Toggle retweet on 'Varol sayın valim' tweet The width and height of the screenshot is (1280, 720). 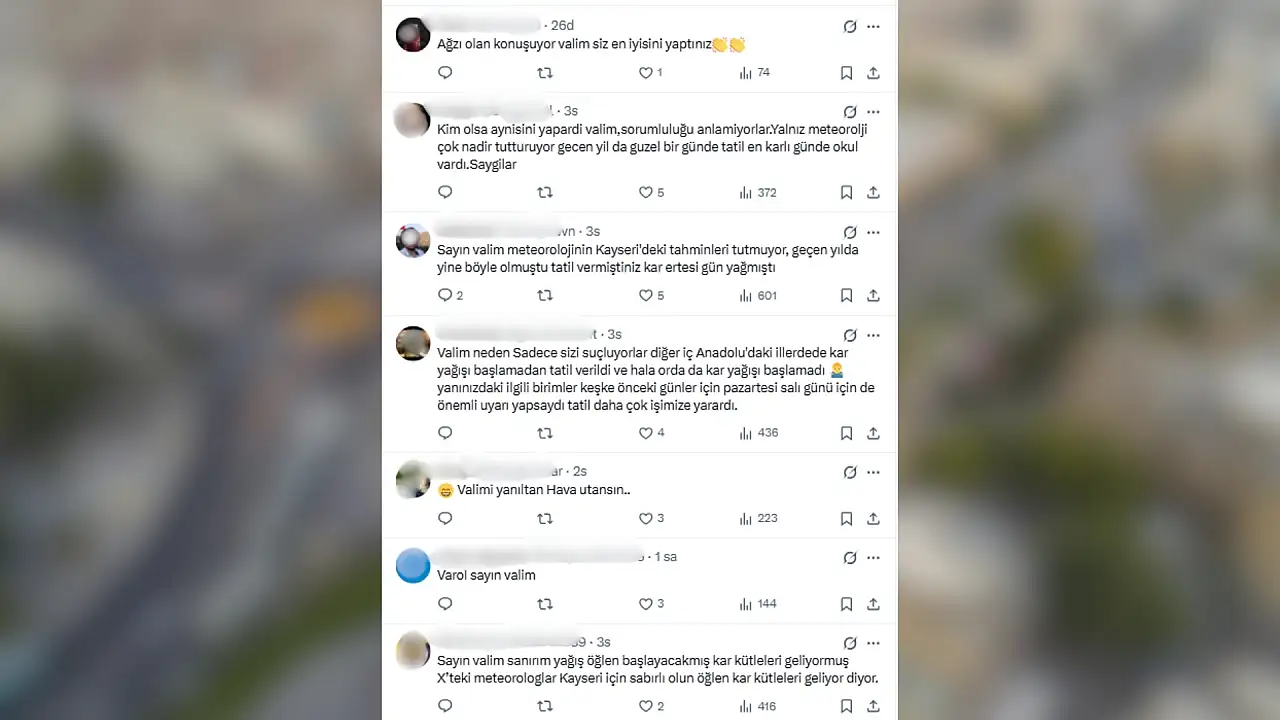coord(545,604)
